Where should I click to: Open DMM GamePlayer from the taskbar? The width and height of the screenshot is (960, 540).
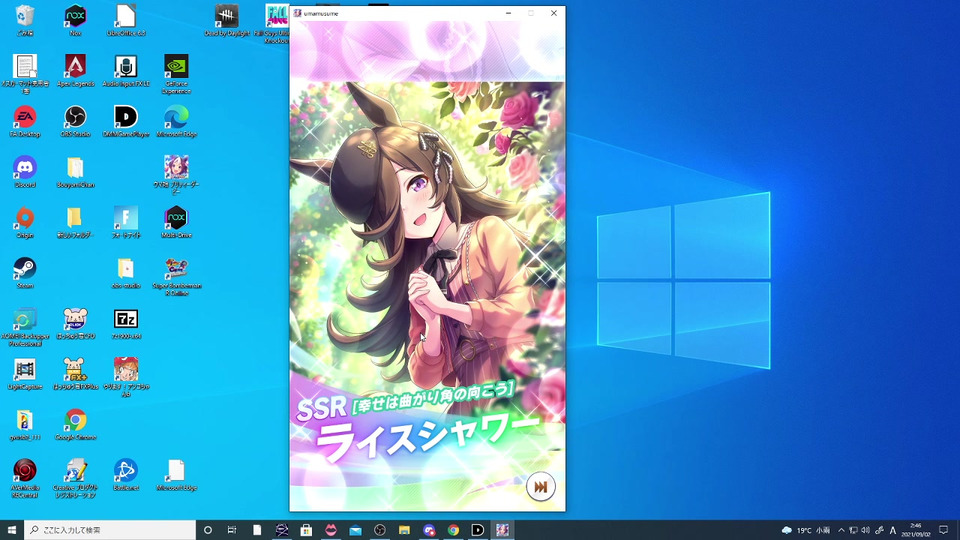tap(478, 530)
